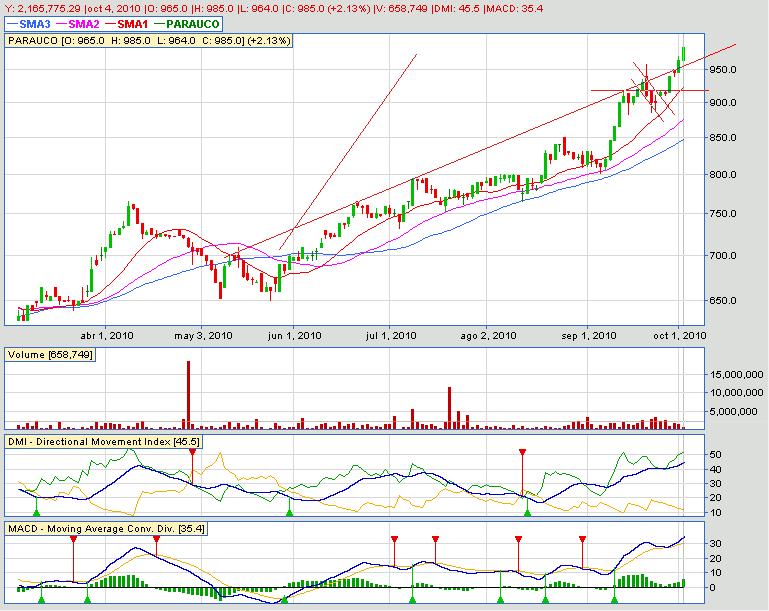The width and height of the screenshot is (769, 611).
Task: Click the 5,000,000 volume axis label
Action: [734, 412]
